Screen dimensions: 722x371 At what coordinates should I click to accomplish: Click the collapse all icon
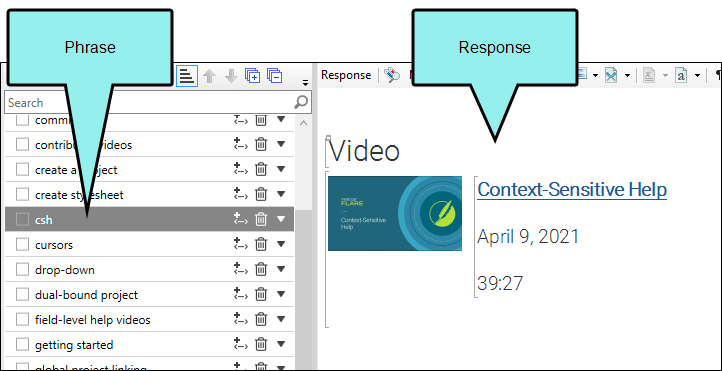tap(275, 75)
